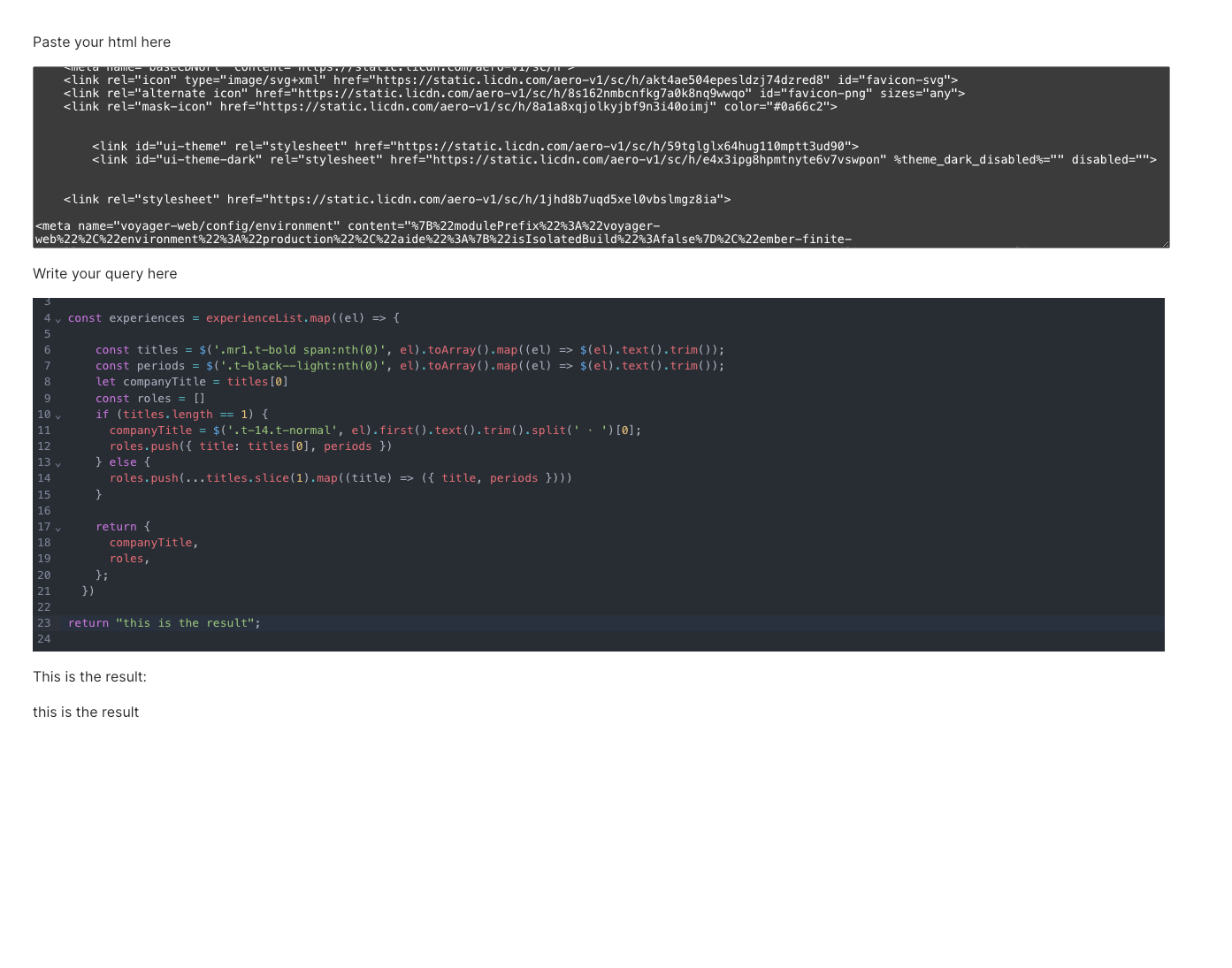Image resolution: width=1232 pixels, height=968 pixels.
Task: Place cursor on 'return "this is the result";' line
Action: (165, 623)
